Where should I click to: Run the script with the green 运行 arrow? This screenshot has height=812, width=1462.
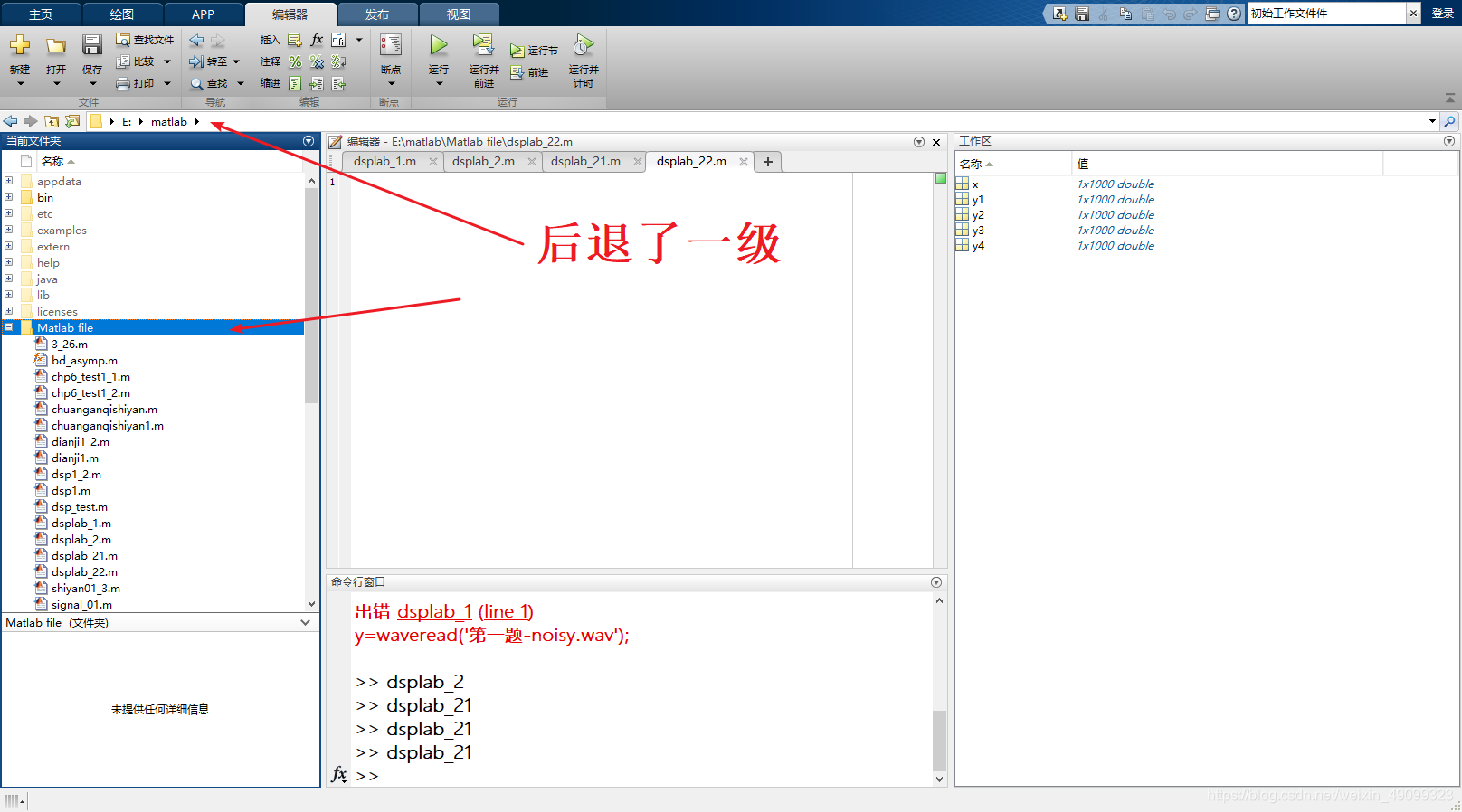439,45
